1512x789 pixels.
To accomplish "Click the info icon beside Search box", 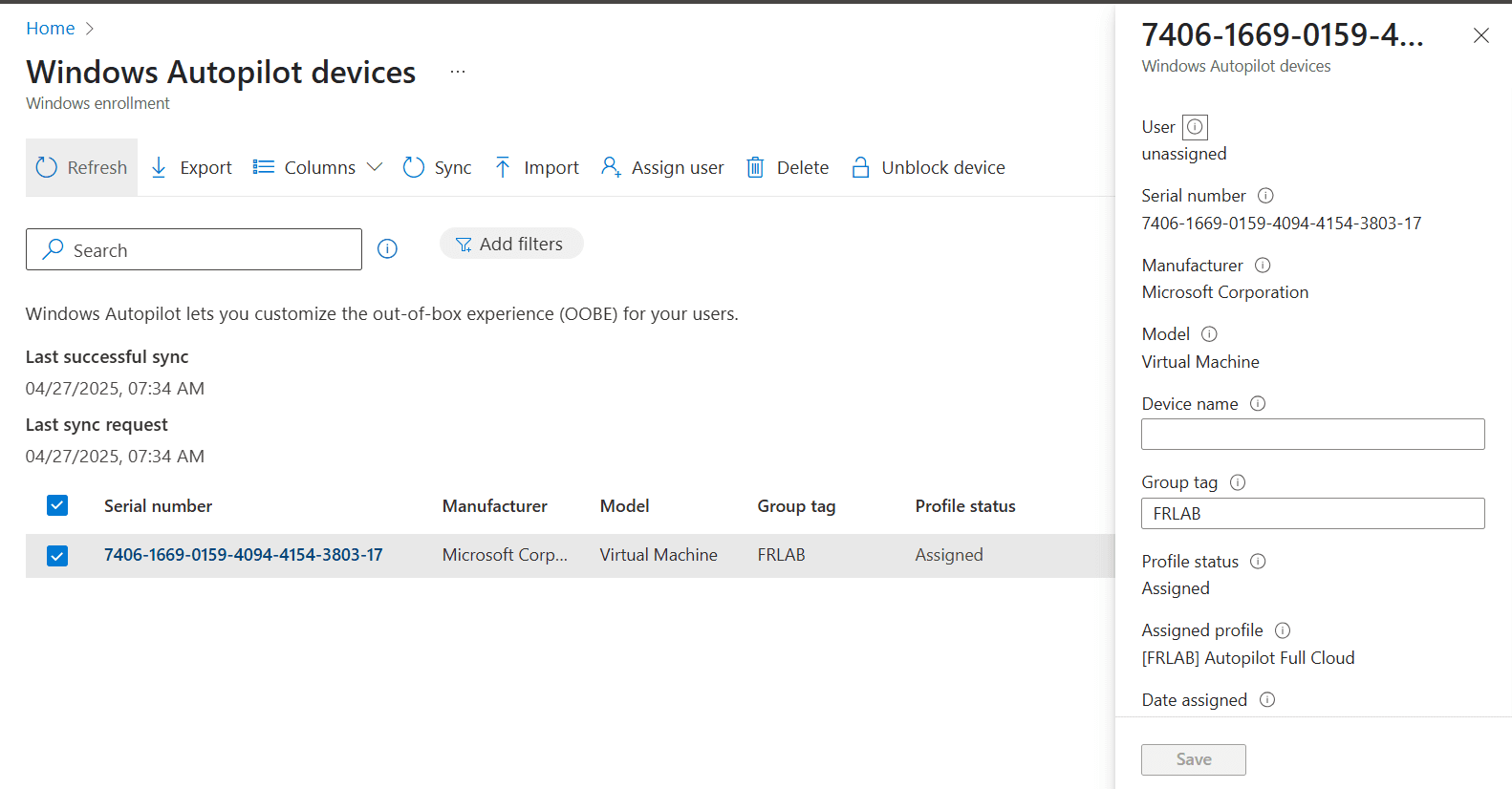I will pos(387,249).
